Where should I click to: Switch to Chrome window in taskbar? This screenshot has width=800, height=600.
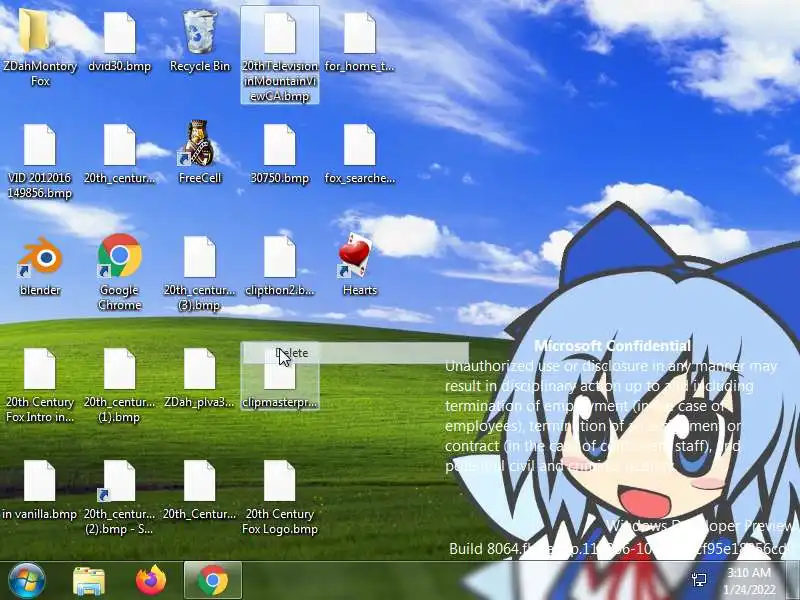(x=213, y=580)
